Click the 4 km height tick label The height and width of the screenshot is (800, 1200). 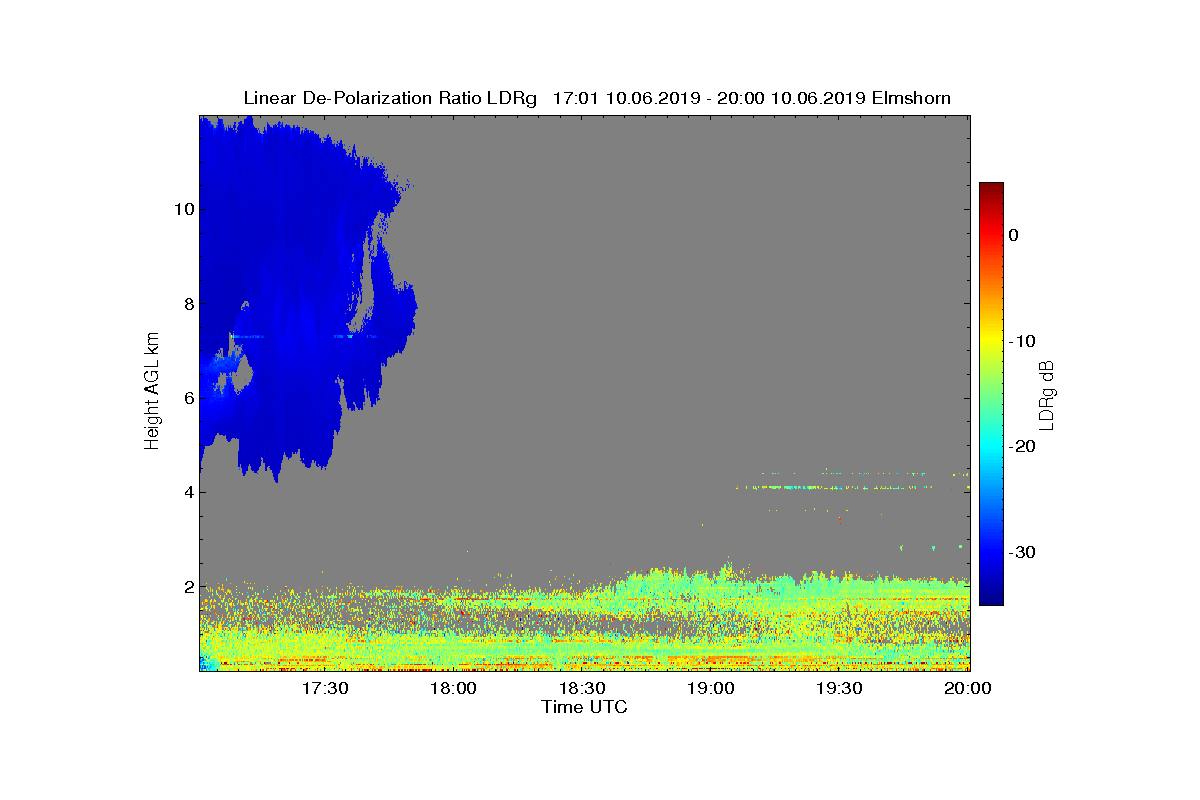pyautogui.click(x=186, y=492)
